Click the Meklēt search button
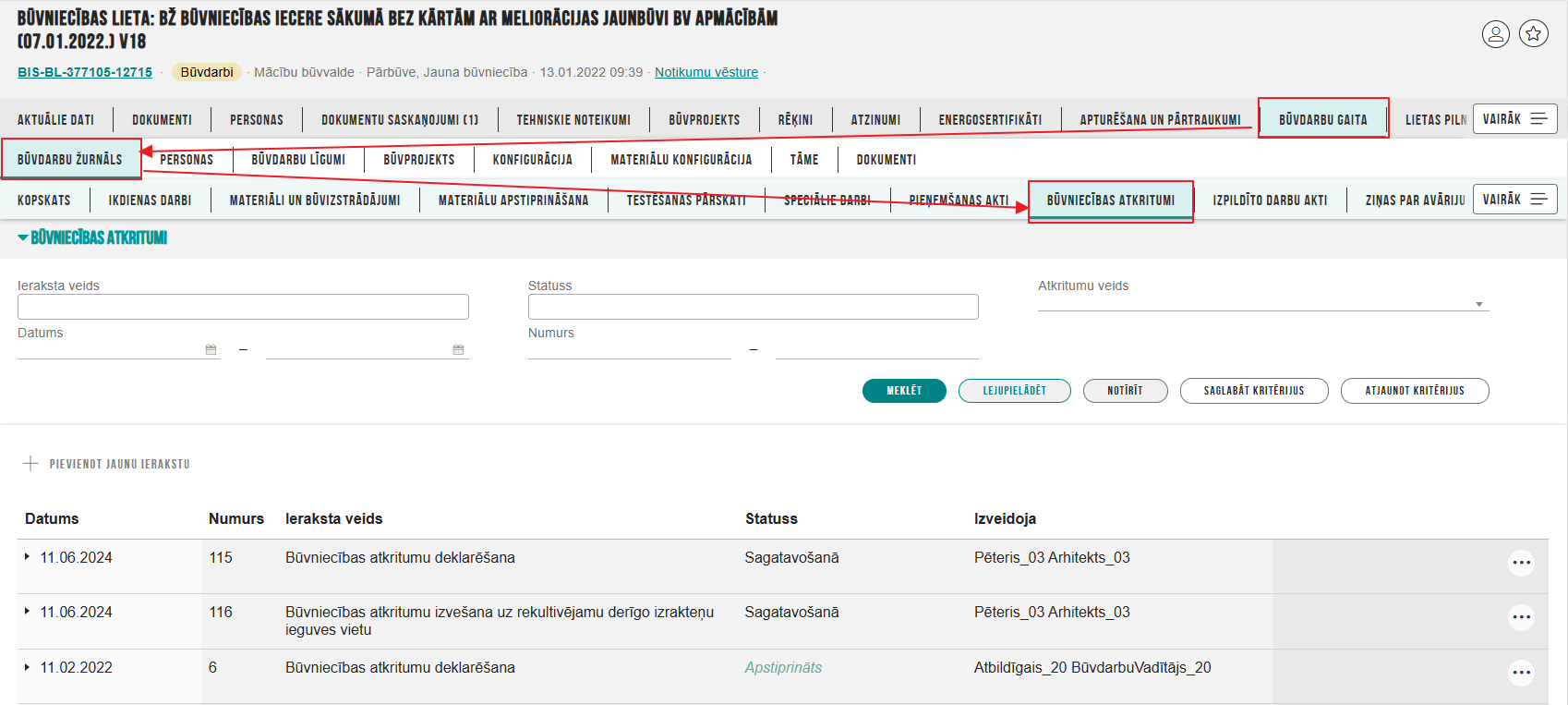The height and width of the screenshot is (705, 1568). pos(904,391)
